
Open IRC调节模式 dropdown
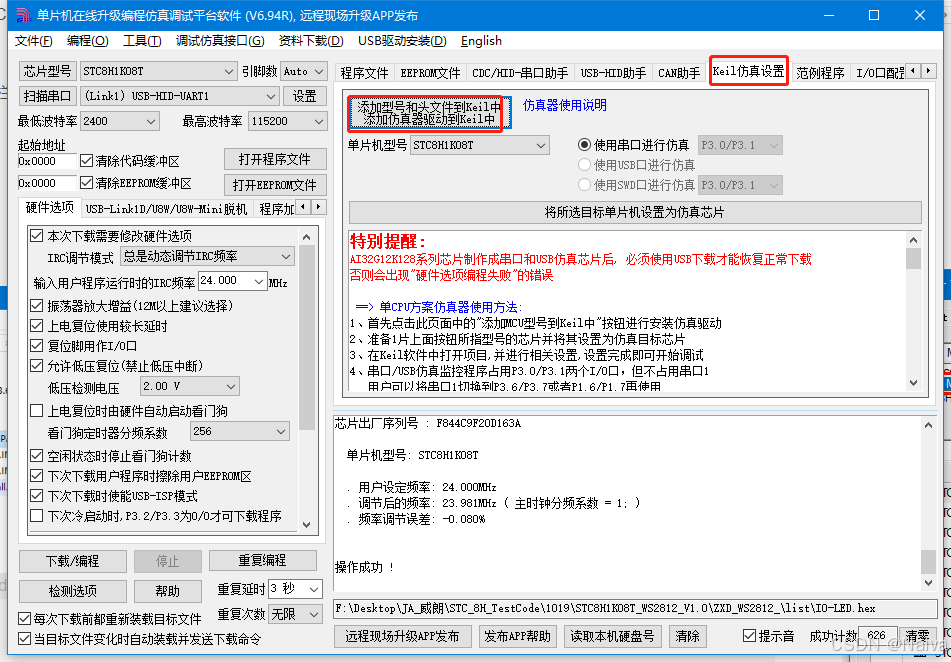pos(207,257)
